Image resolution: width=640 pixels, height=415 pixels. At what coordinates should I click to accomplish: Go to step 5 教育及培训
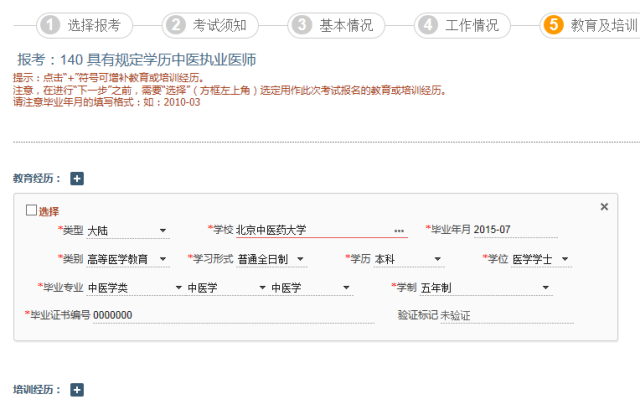point(590,25)
